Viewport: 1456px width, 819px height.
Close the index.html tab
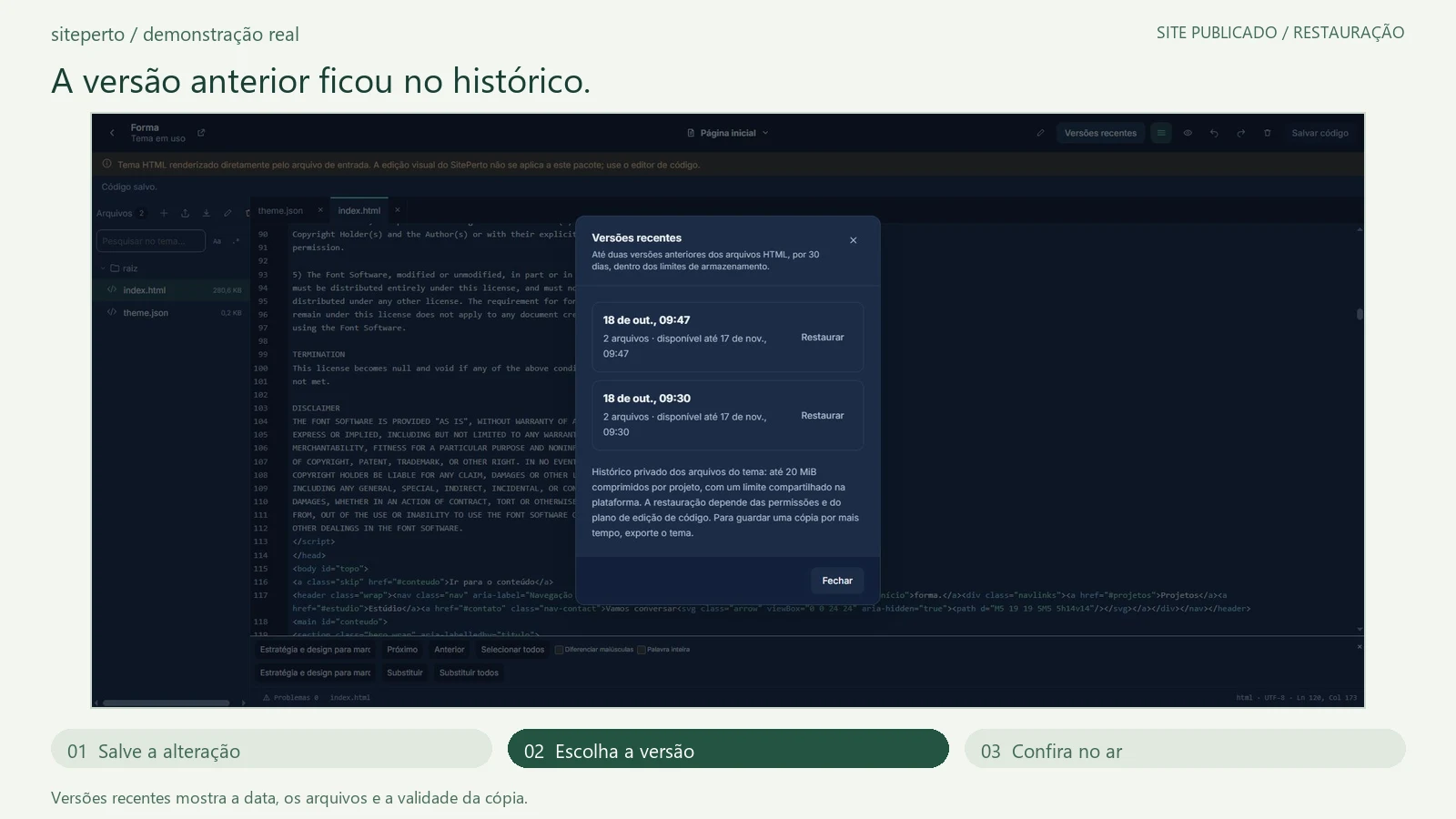click(x=398, y=210)
